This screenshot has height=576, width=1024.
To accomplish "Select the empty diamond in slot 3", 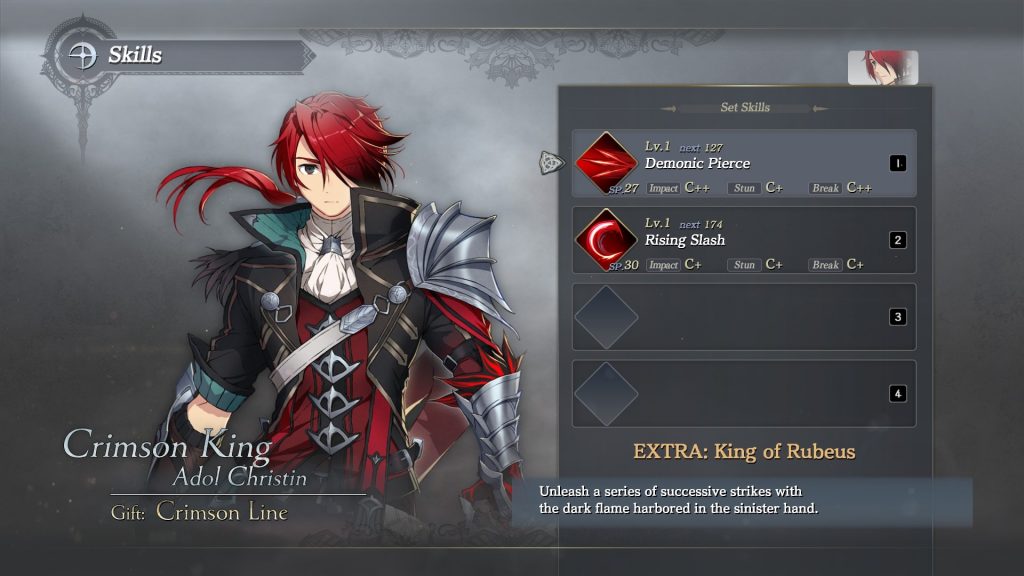I will 606,317.
